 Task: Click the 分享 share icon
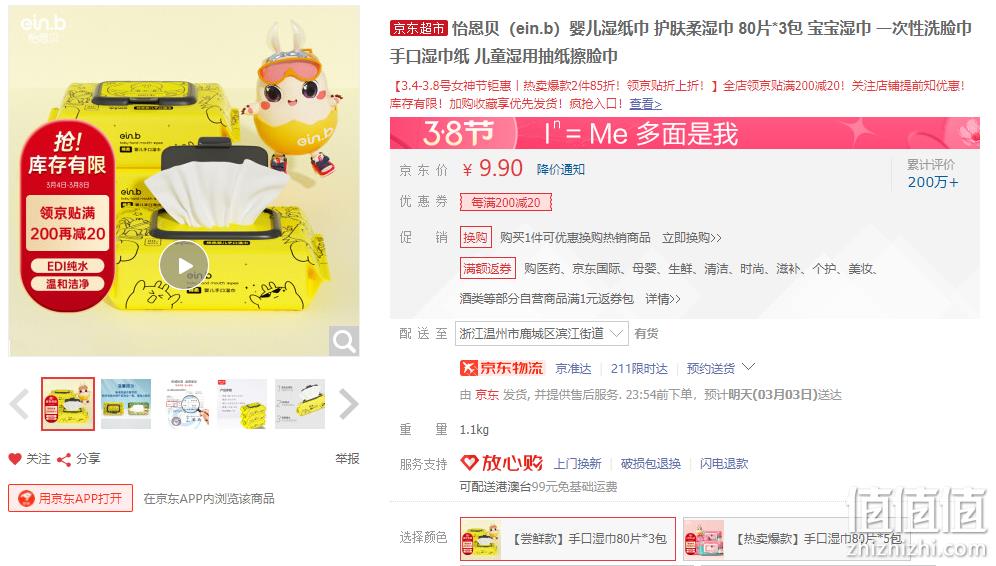(64, 459)
